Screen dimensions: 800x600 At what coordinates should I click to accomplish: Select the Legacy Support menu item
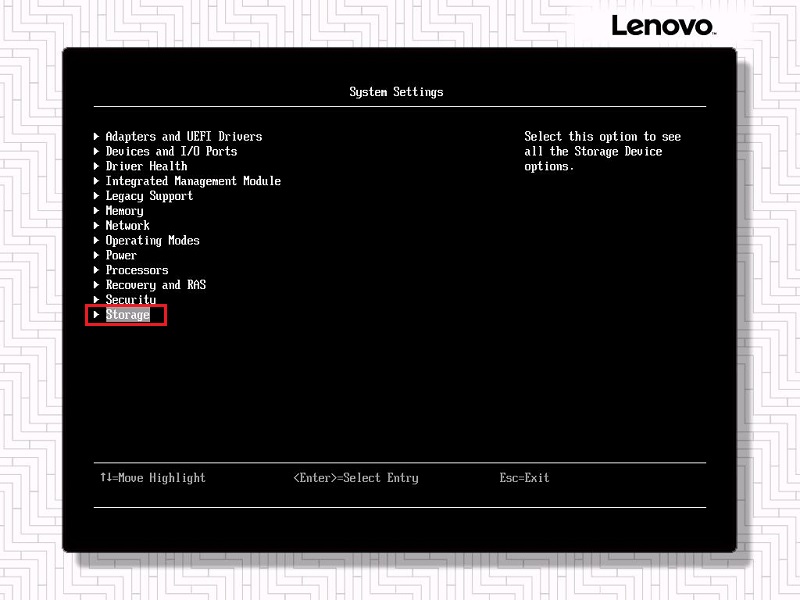149,196
